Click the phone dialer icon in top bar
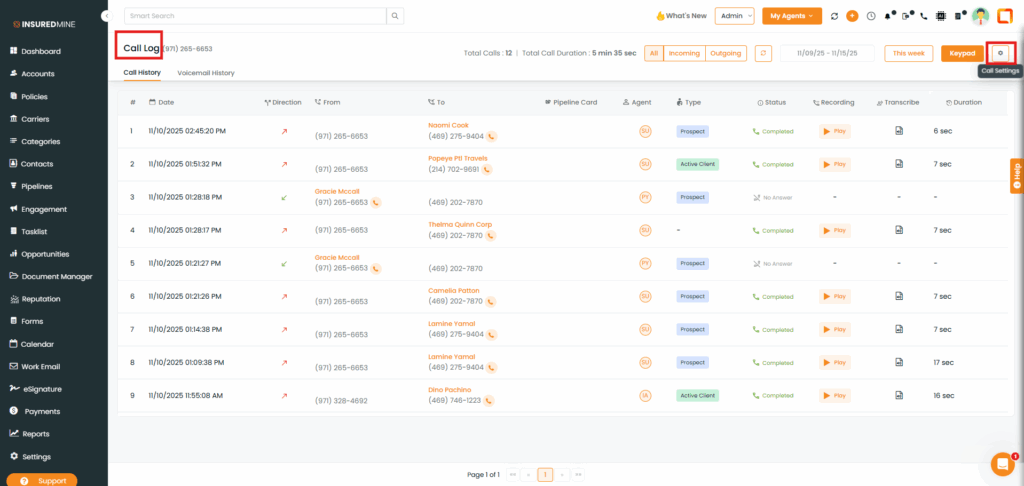The image size is (1024, 486). pyautogui.click(x=924, y=16)
